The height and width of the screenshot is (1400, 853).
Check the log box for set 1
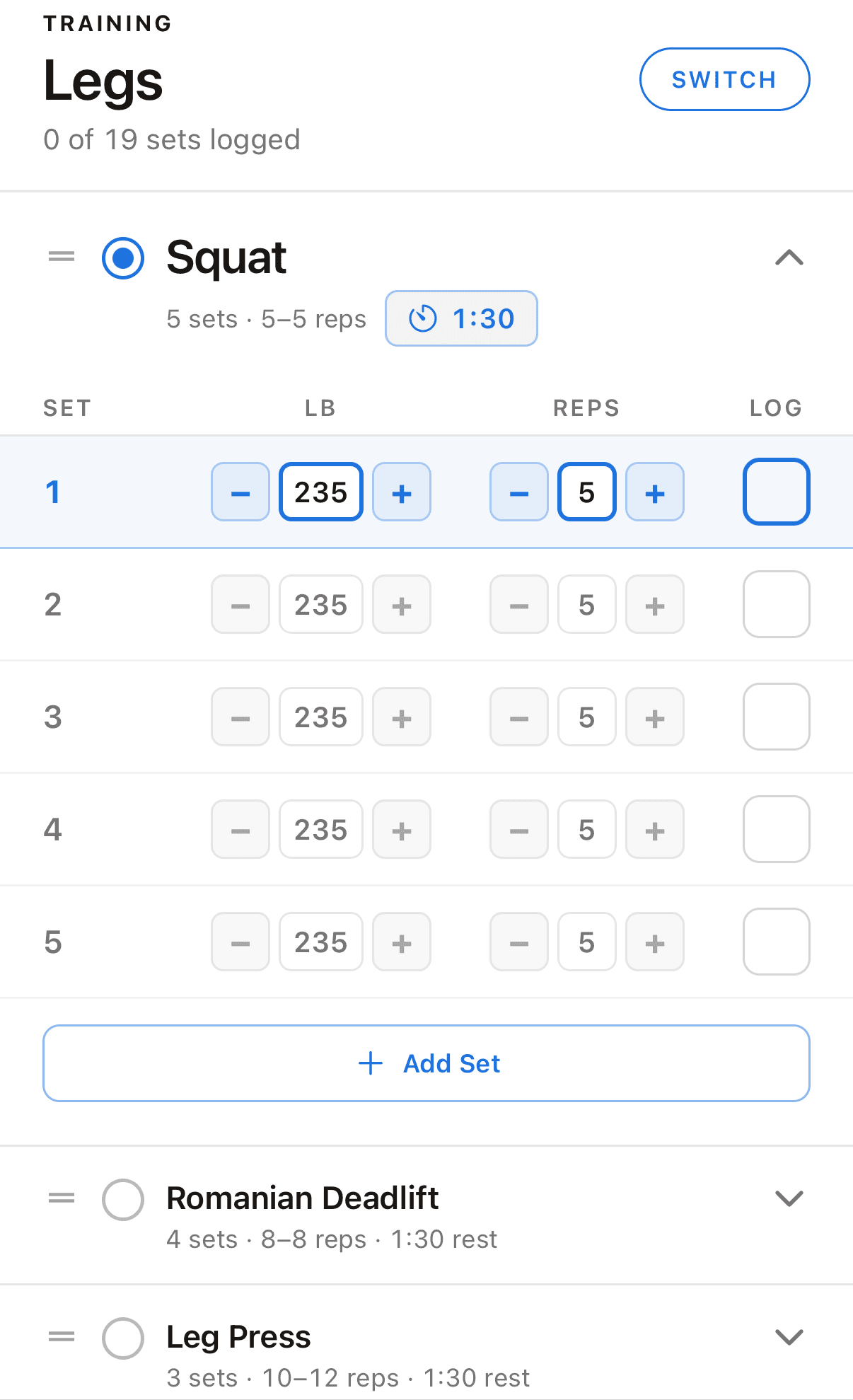click(777, 492)
